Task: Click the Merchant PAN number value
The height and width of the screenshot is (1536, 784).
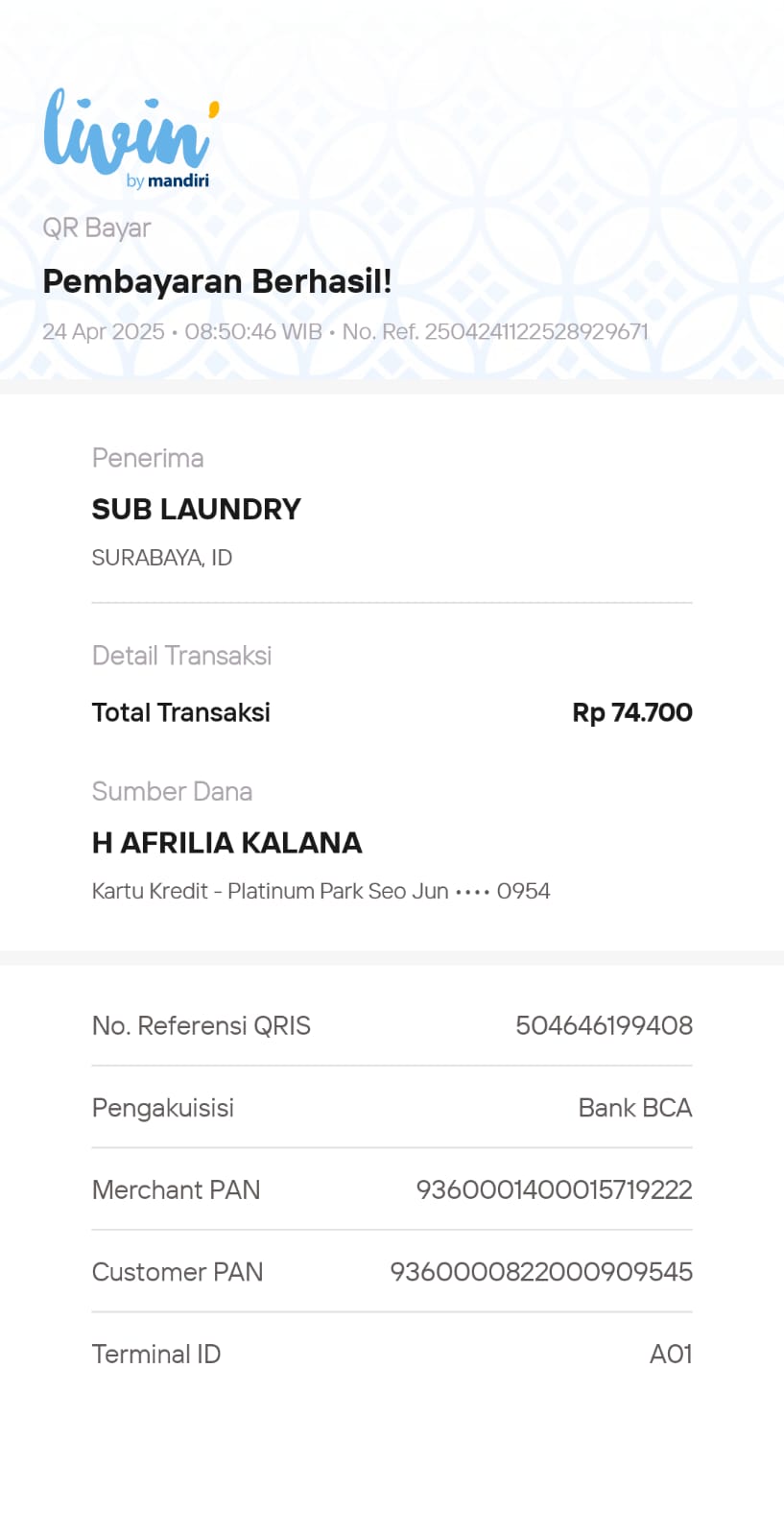Action: coord(554,1189)
